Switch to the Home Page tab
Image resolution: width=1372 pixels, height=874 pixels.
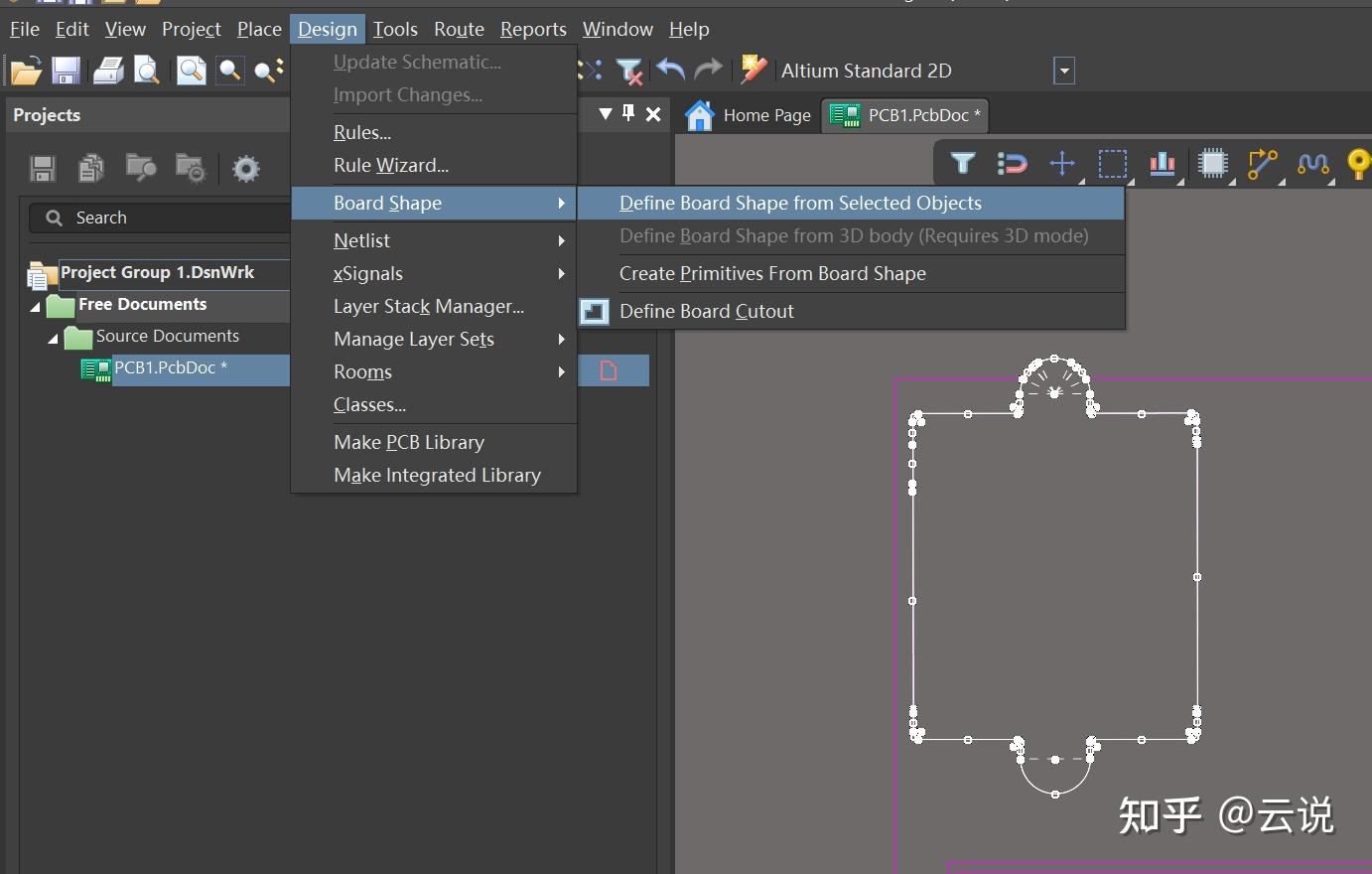pyautogui.click(x=749, y=115)
